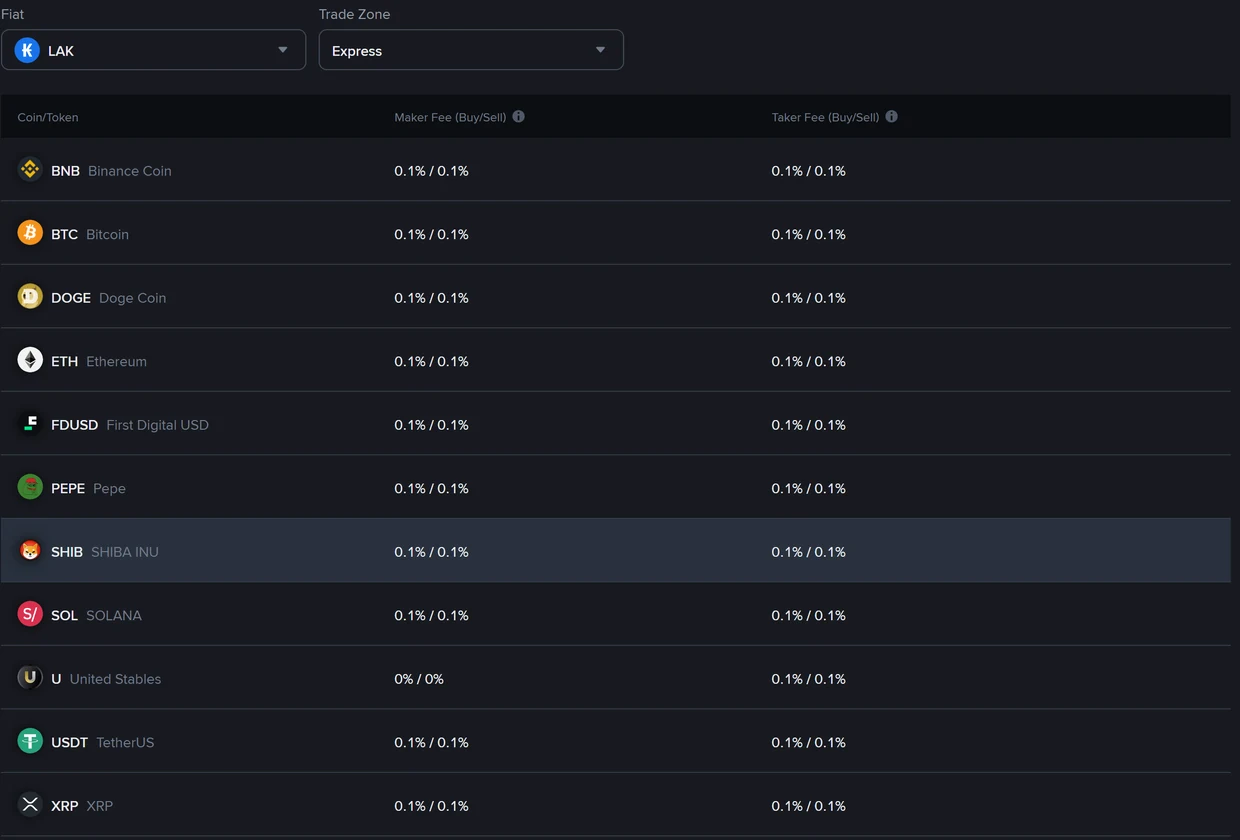Click PEPE taker fee value
The width and height of the screenshot is (1240, 840).
(x=808, y=489)
